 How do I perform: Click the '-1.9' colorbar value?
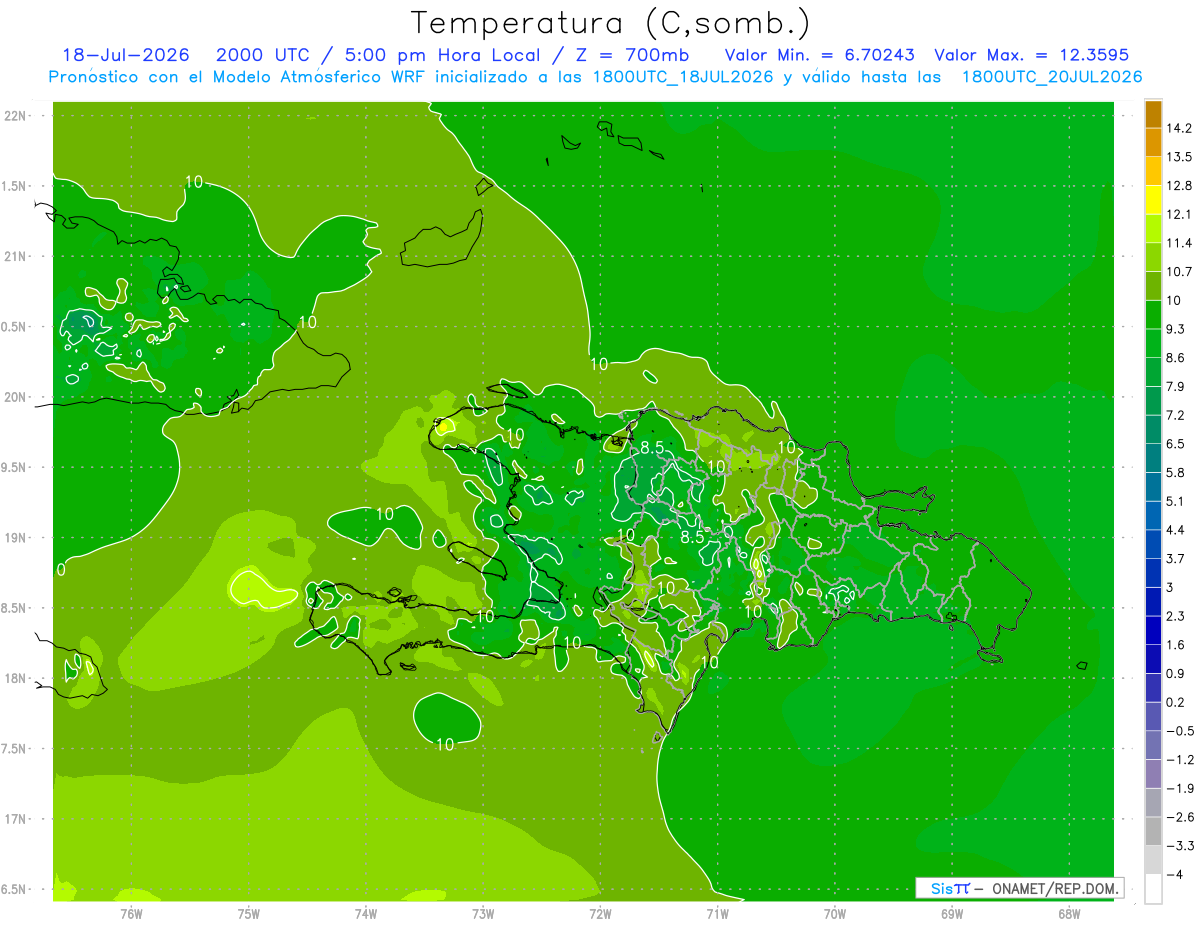point(1179,788)
